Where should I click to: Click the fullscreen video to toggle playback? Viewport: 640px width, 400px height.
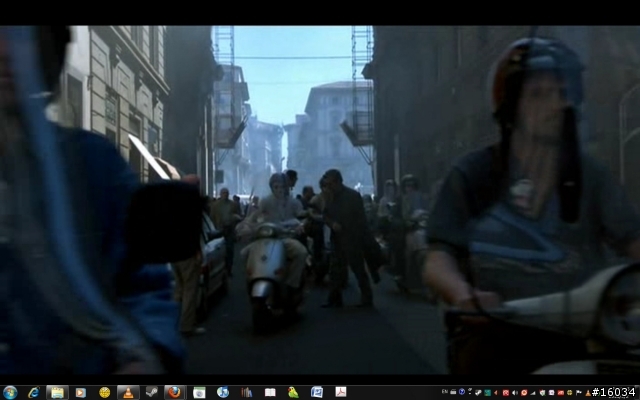click(320, 200)
